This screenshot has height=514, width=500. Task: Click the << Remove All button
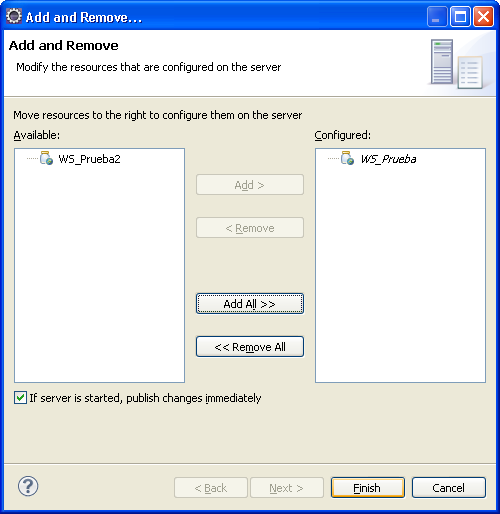click(x=250, y=347)
